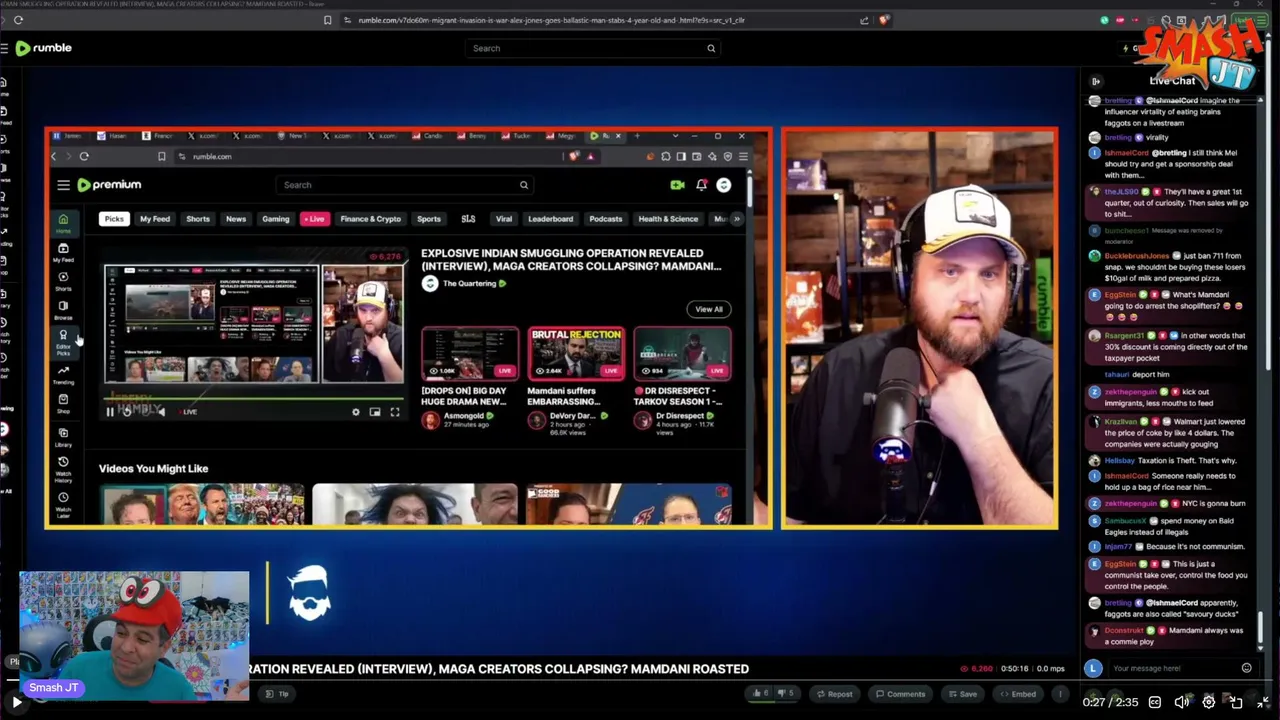
Task: Open Watch Later in the inner Rumble sidebar
Action: (63, 504)
